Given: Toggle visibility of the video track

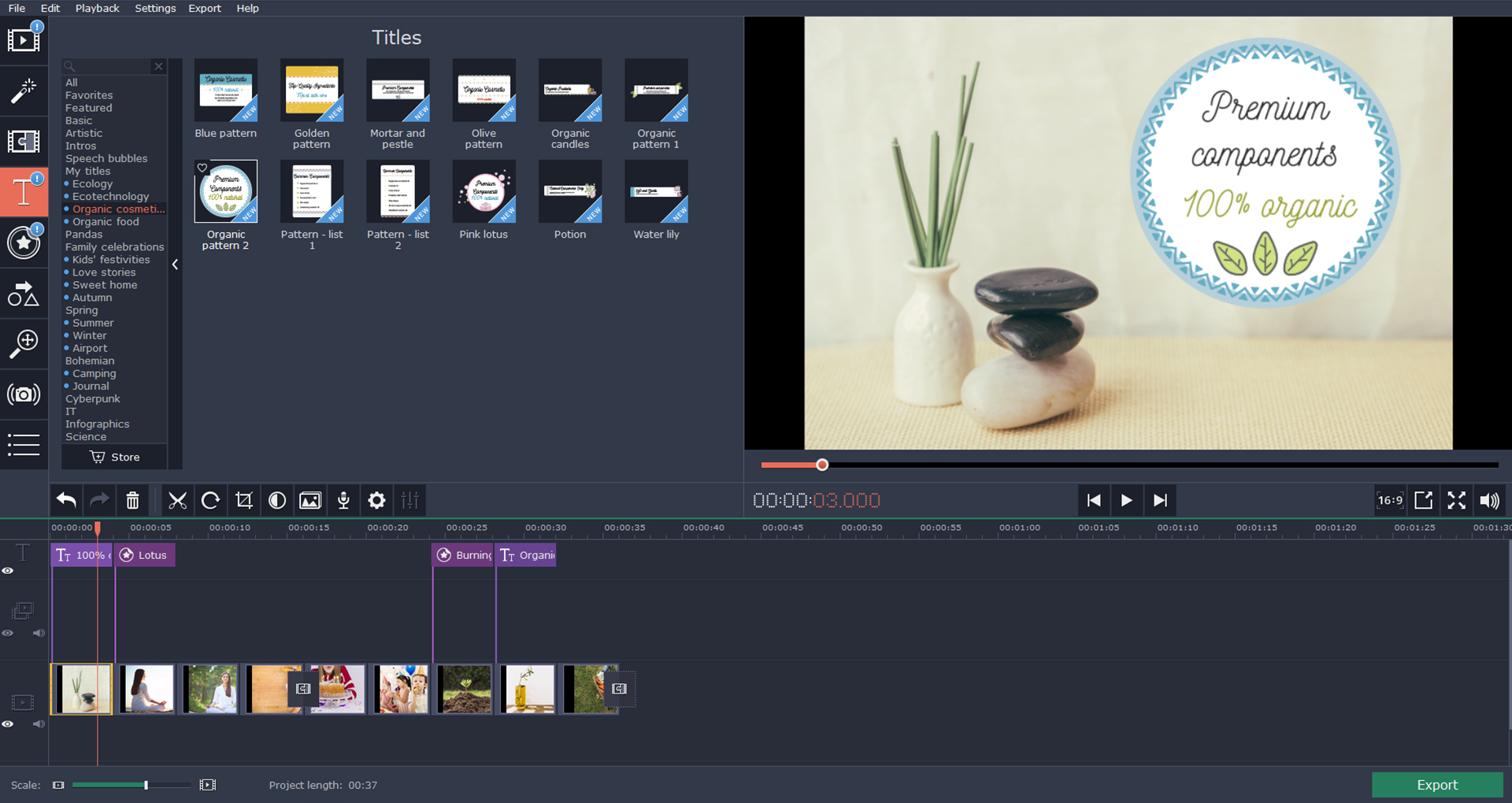Looking at the screenshot, I should click(9, 724).
